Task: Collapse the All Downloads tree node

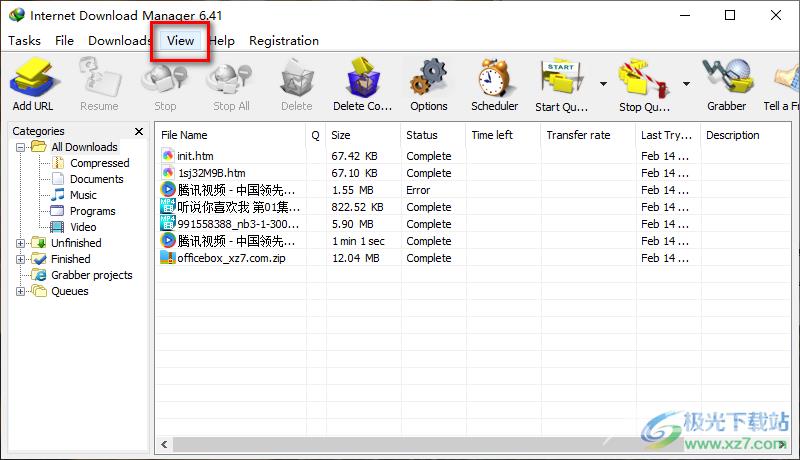Action: coord(20,147)
